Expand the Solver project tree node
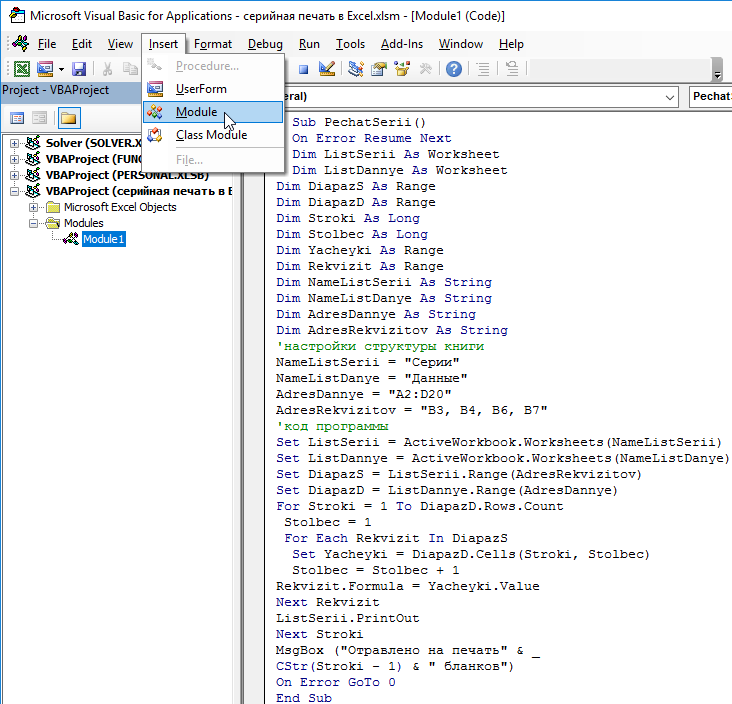Screen dimensions: 732x704 (x=15, y=143)
